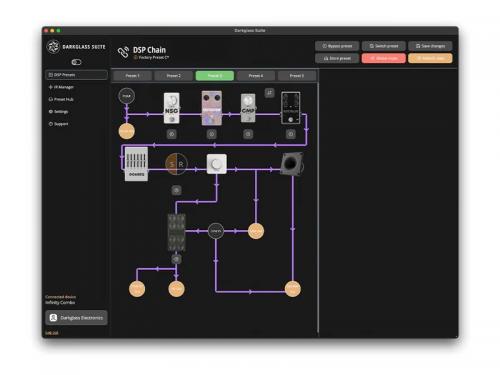Select the black pedal ending first row
Screen dimensions: 500x375
point(291,108)
